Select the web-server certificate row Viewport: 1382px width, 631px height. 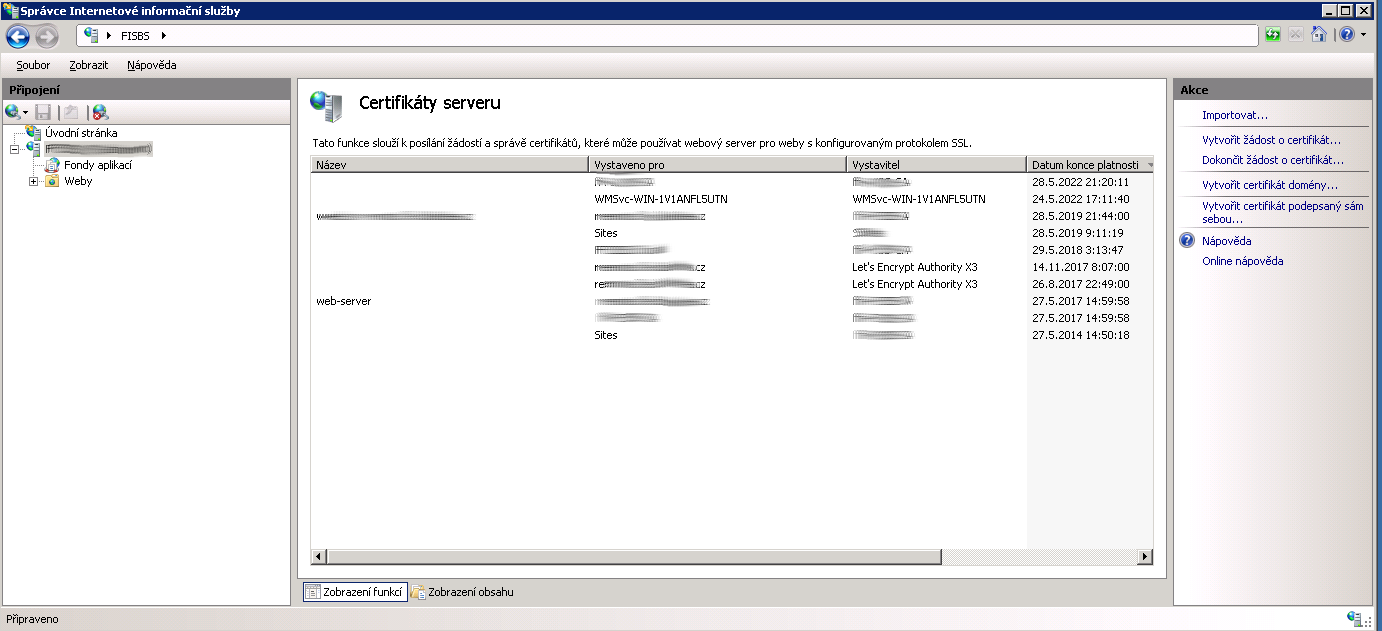coord(344,301)
